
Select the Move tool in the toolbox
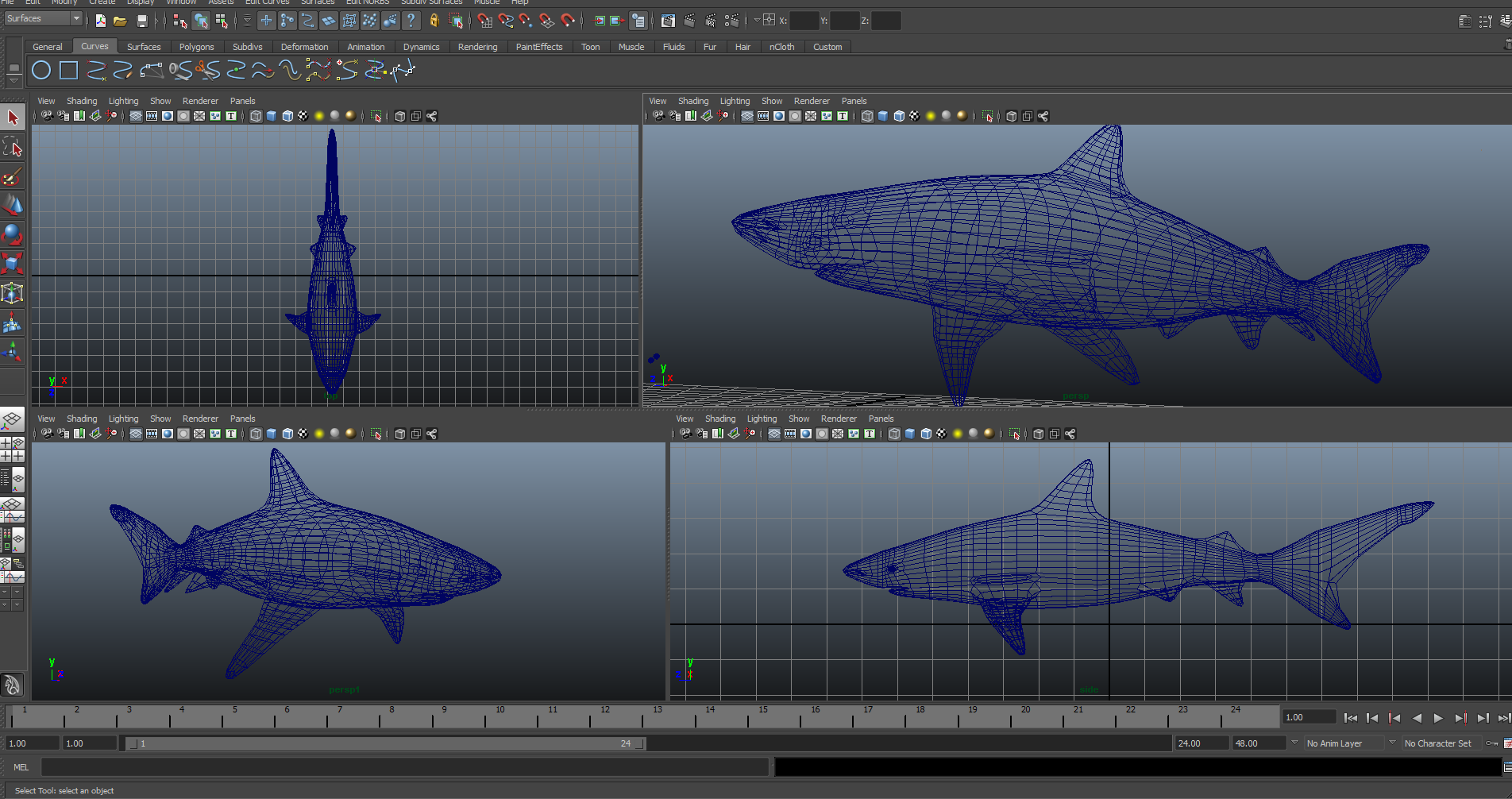pyautogui.click(x=12, y=205)
